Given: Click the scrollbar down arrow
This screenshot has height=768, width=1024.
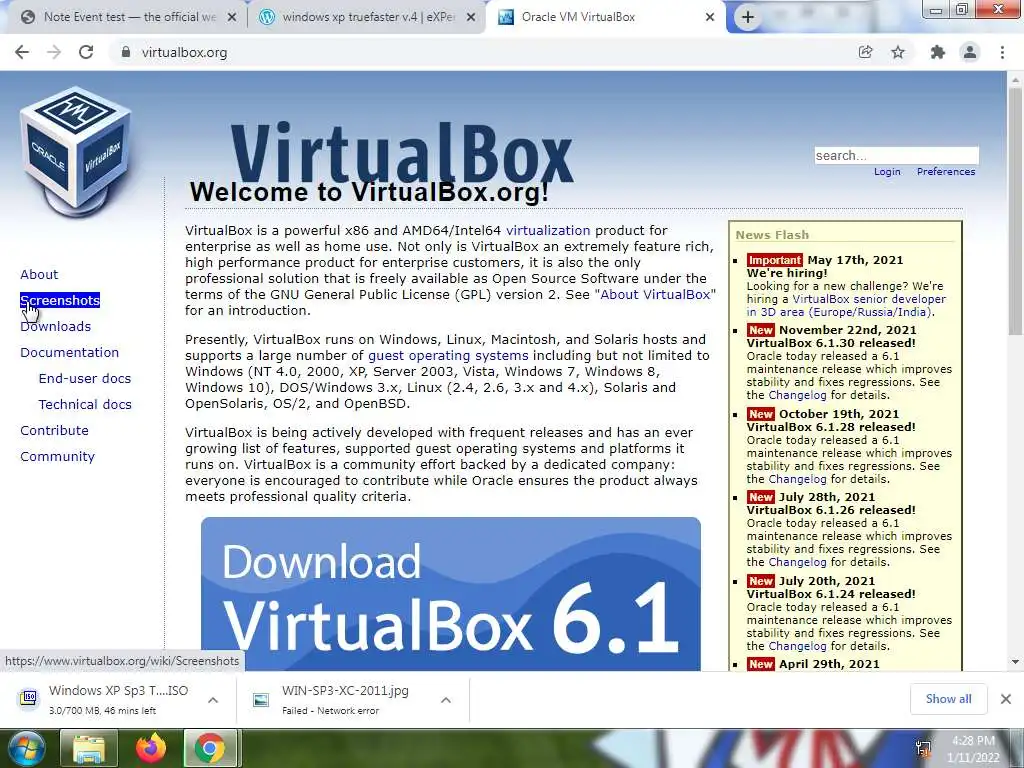Looking at the screenshot, I should pos(1015,662).
